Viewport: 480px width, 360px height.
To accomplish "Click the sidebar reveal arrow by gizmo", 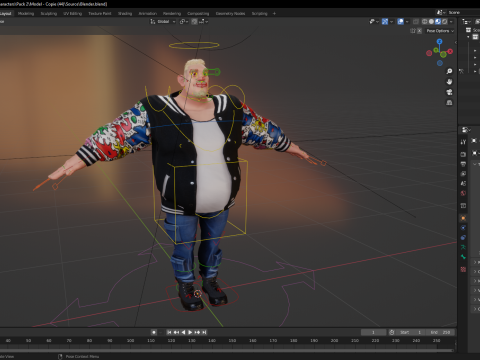I will (x=455, y=42).
